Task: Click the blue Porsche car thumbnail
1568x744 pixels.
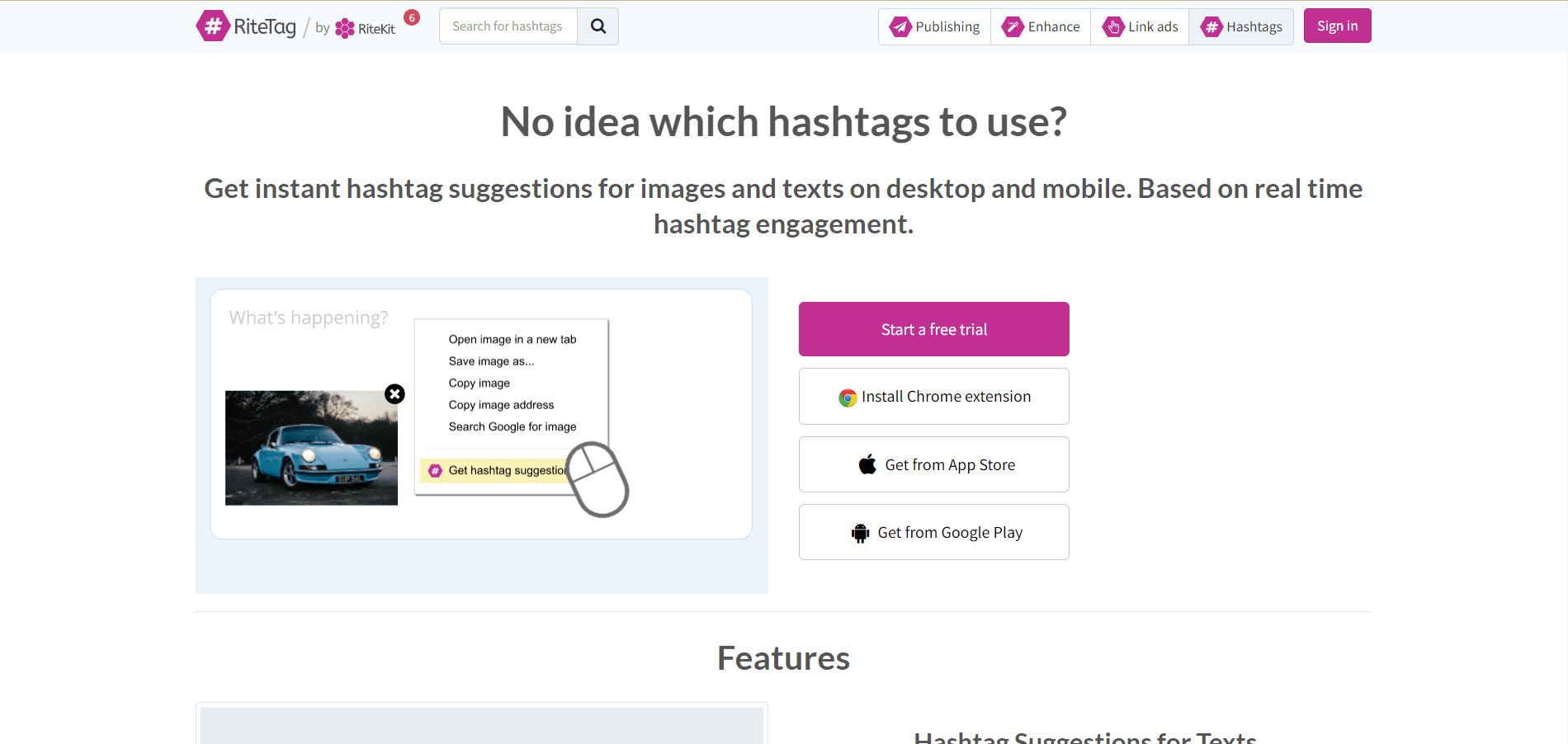Action: 311,448
